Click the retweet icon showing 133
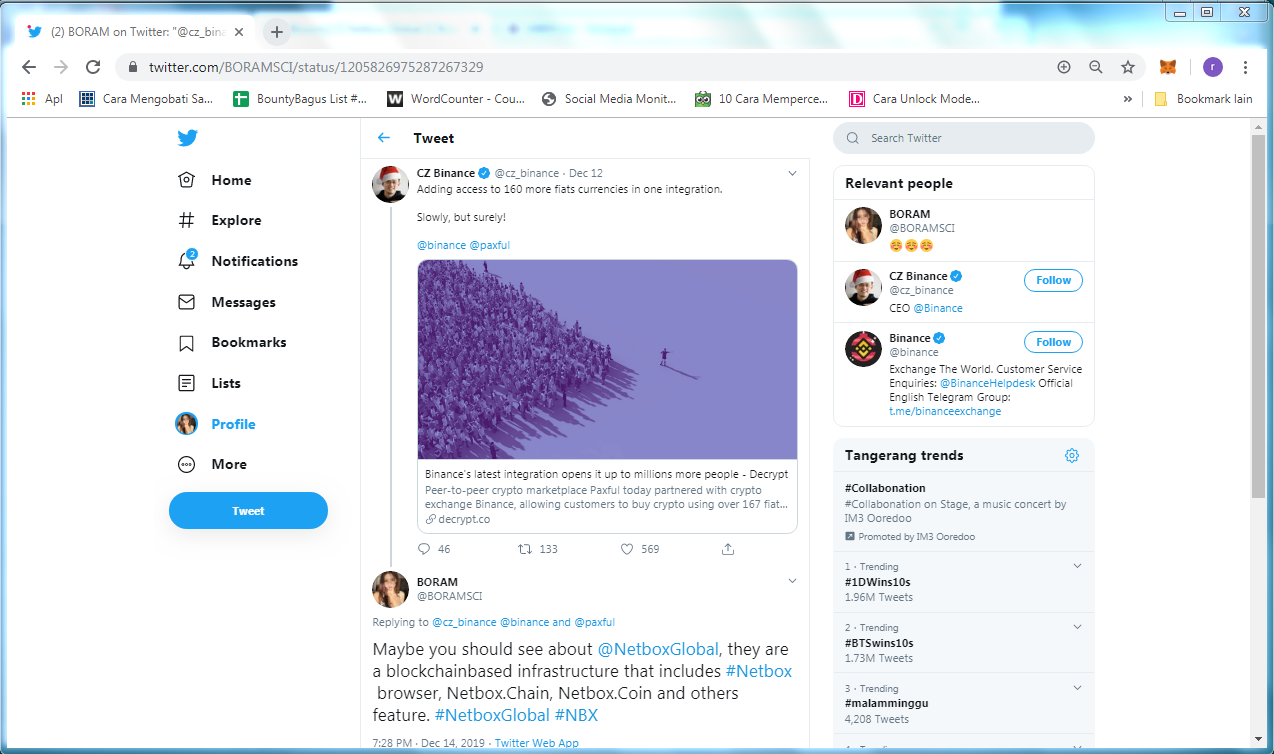The height and width of the screenshot is (754, 1274). coord(525,549)
